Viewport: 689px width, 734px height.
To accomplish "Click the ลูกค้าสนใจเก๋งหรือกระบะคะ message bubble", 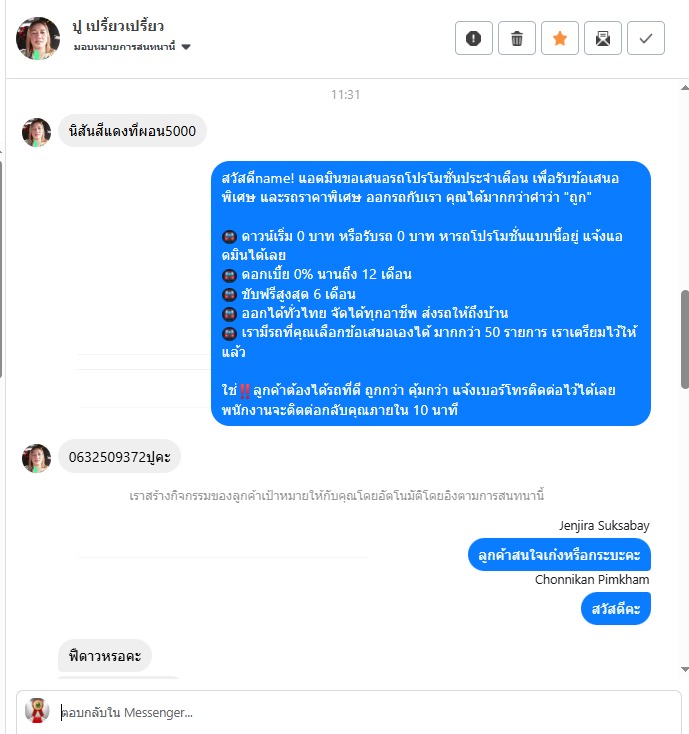I will coord(559,555).
